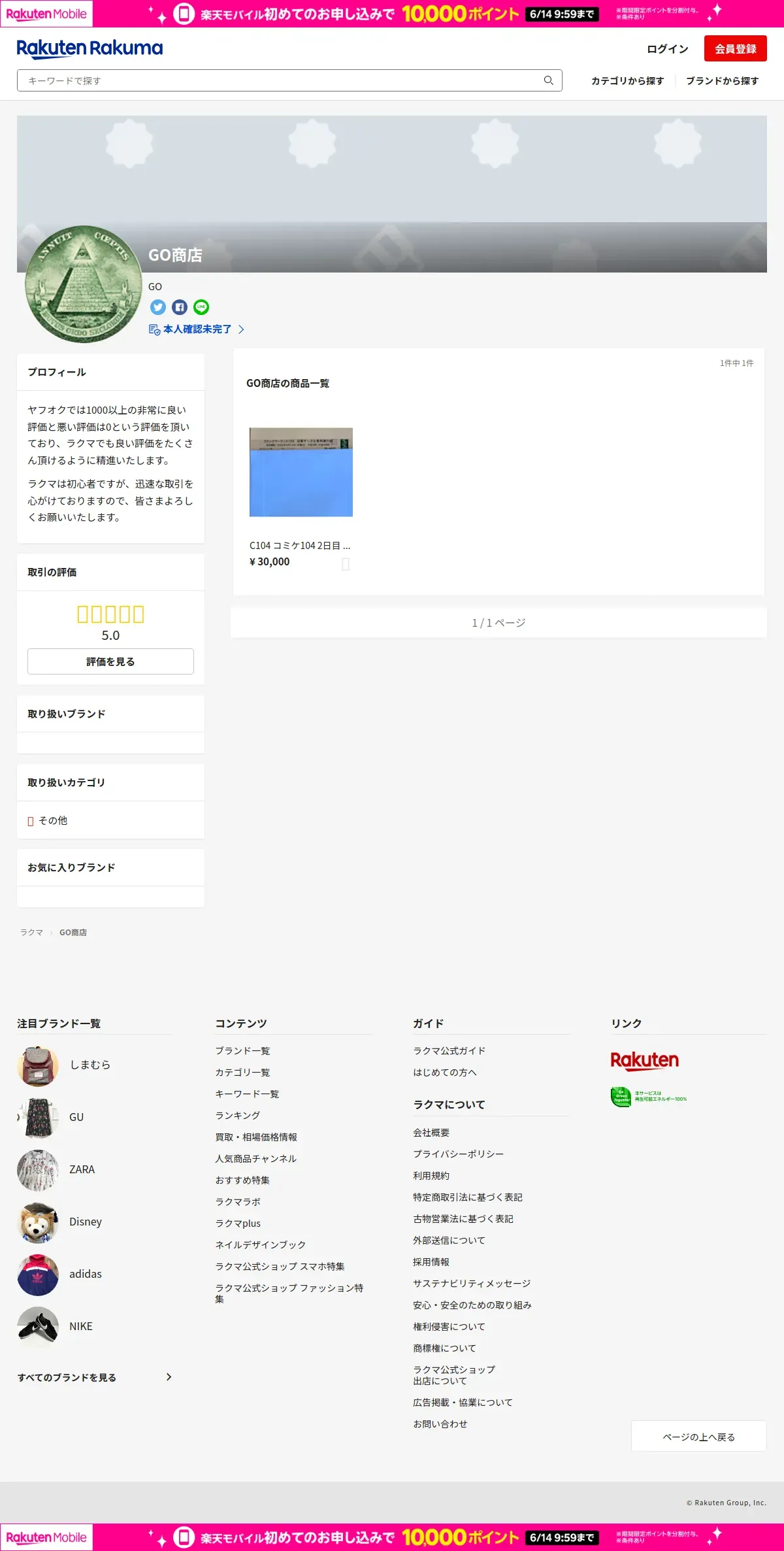
Task: Click the five-star rating icons
Action: [x=110, y=614]
